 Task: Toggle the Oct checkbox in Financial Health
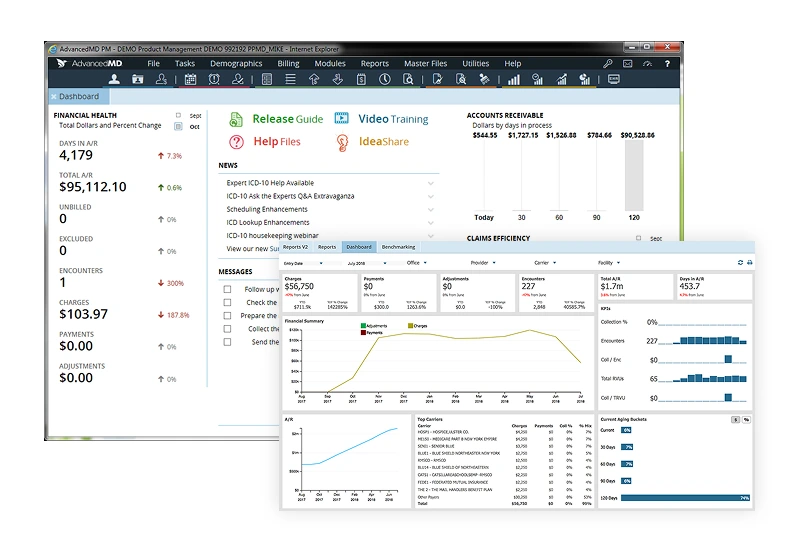[178, 127]
